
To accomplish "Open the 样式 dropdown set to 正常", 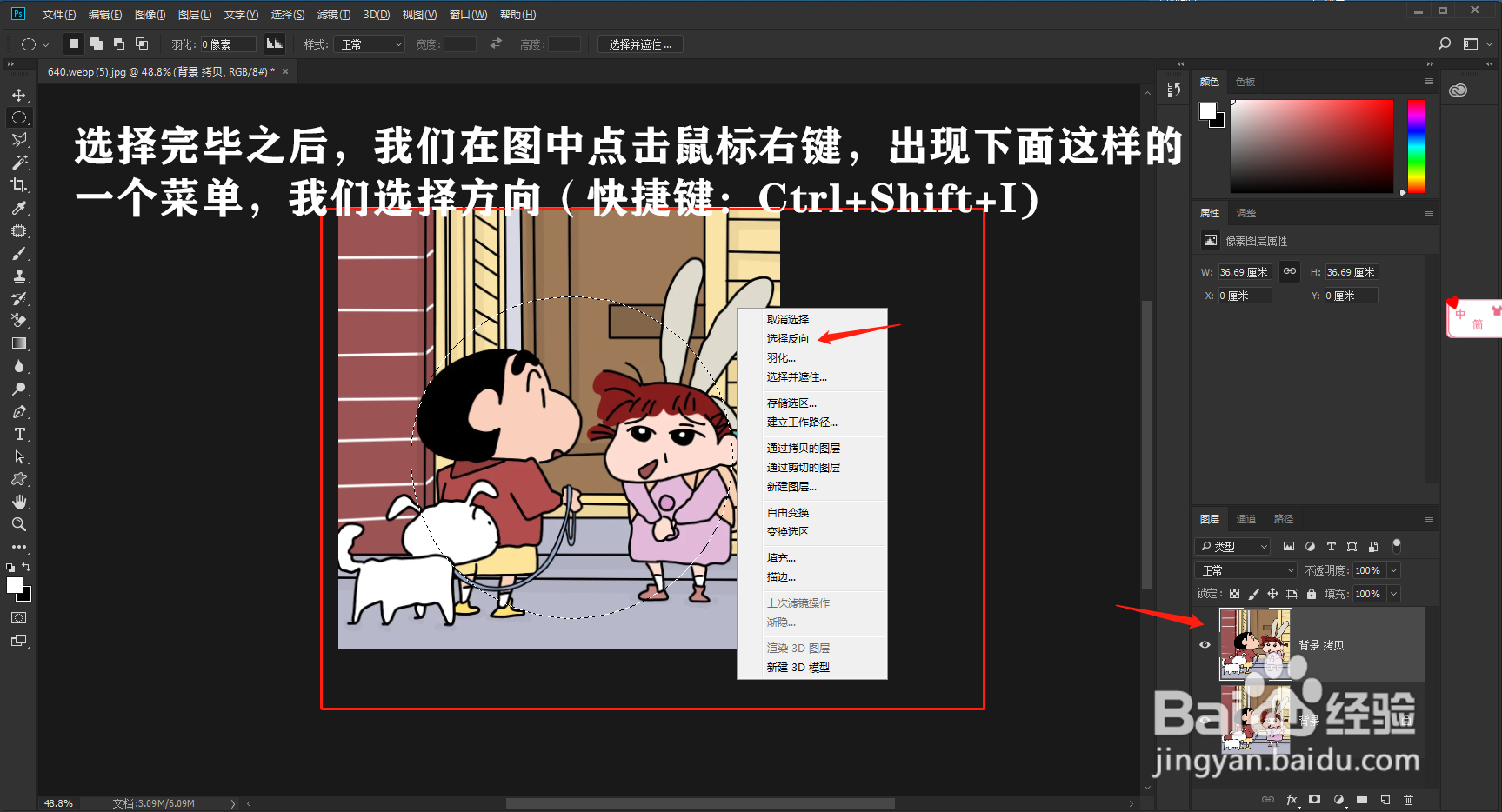I will (370, 44).
